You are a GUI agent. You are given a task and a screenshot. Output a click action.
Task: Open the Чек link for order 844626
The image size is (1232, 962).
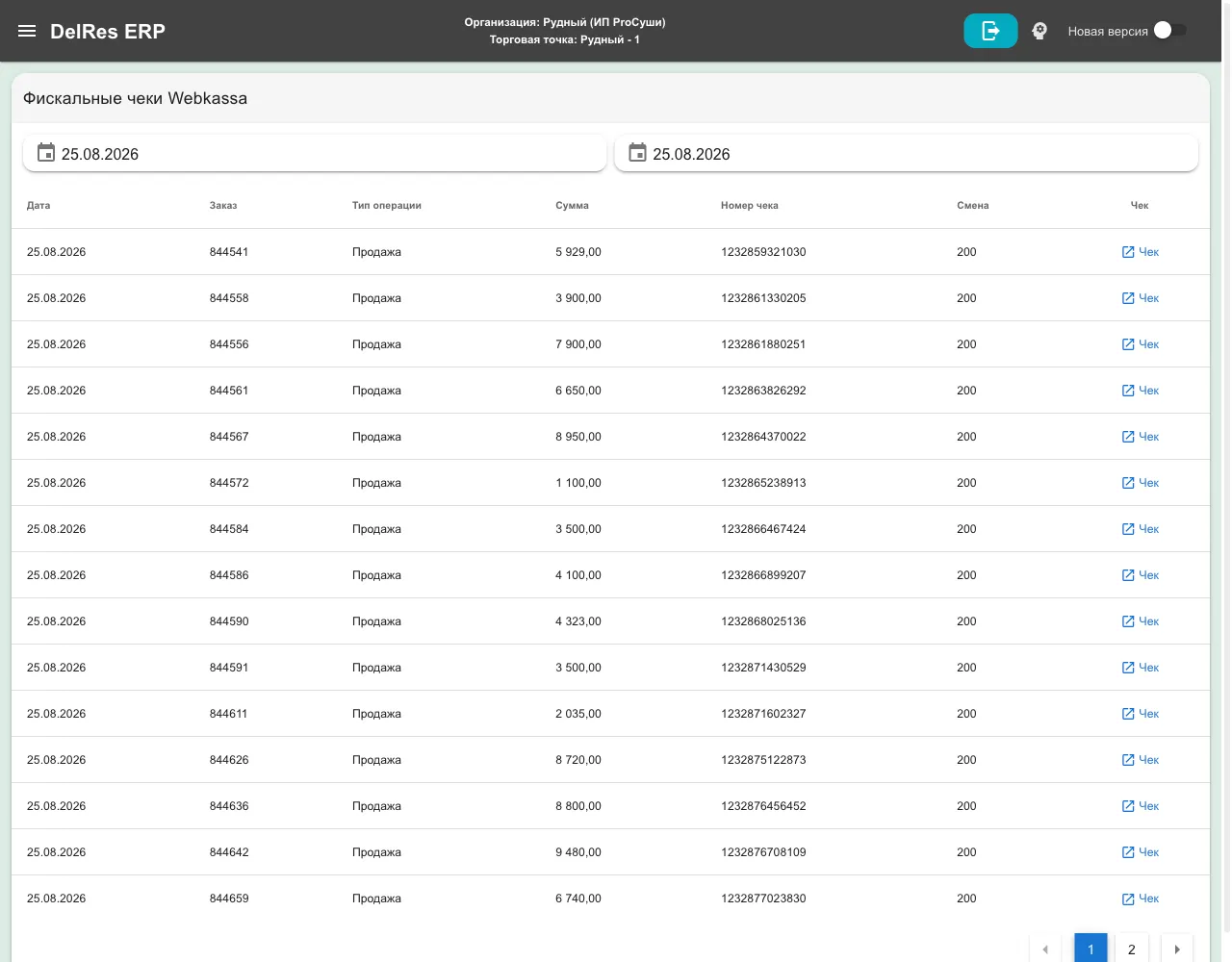coord(1141,760)
